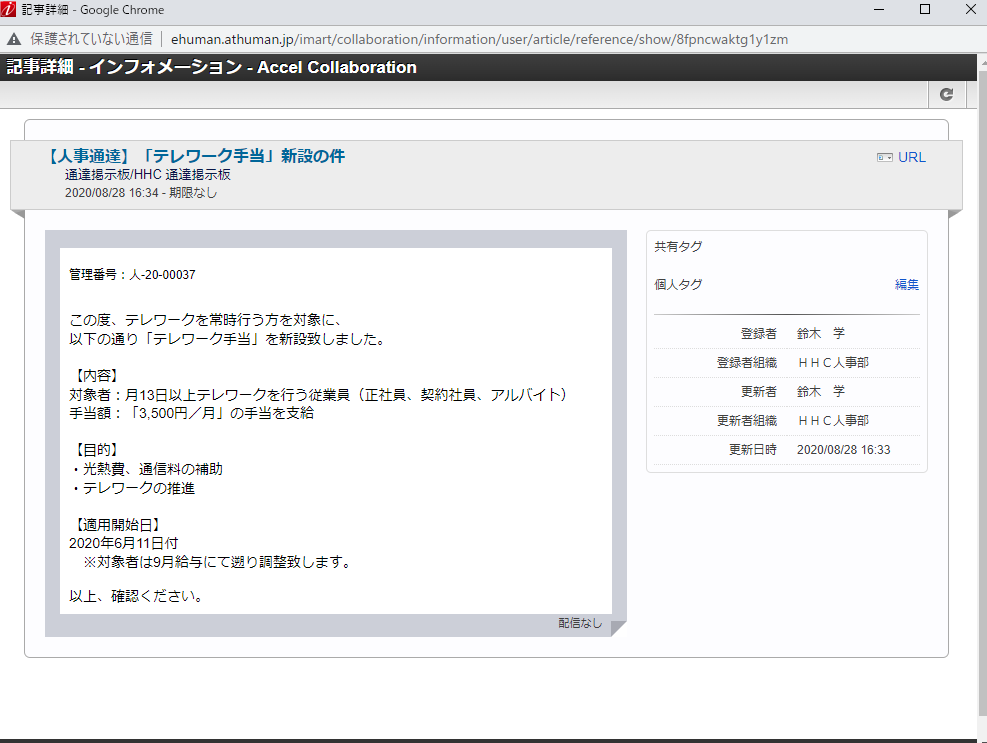
Task: Click the URL link at top right
Action: click(913, 157)
